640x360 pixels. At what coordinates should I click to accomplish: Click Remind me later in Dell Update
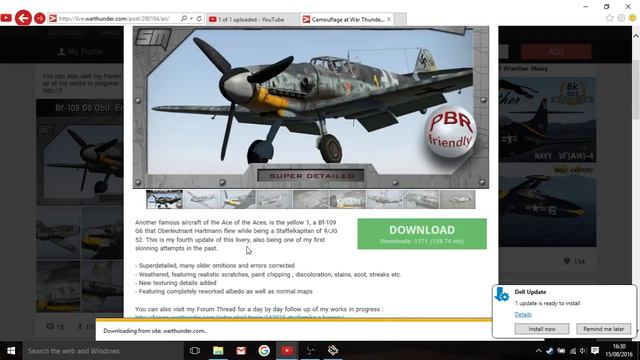(x=603, y=329)
